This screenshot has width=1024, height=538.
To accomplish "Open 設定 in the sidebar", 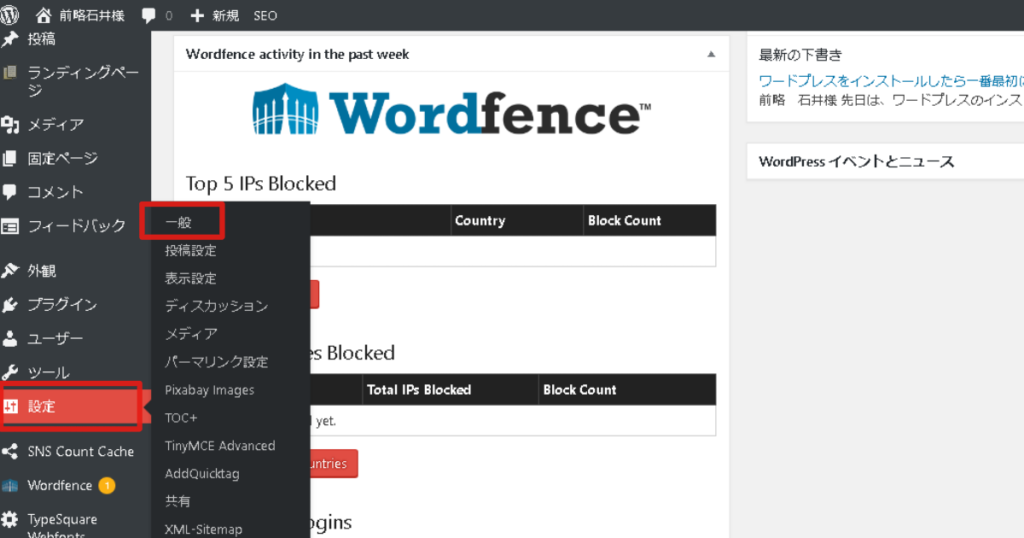I will [41, 406].
